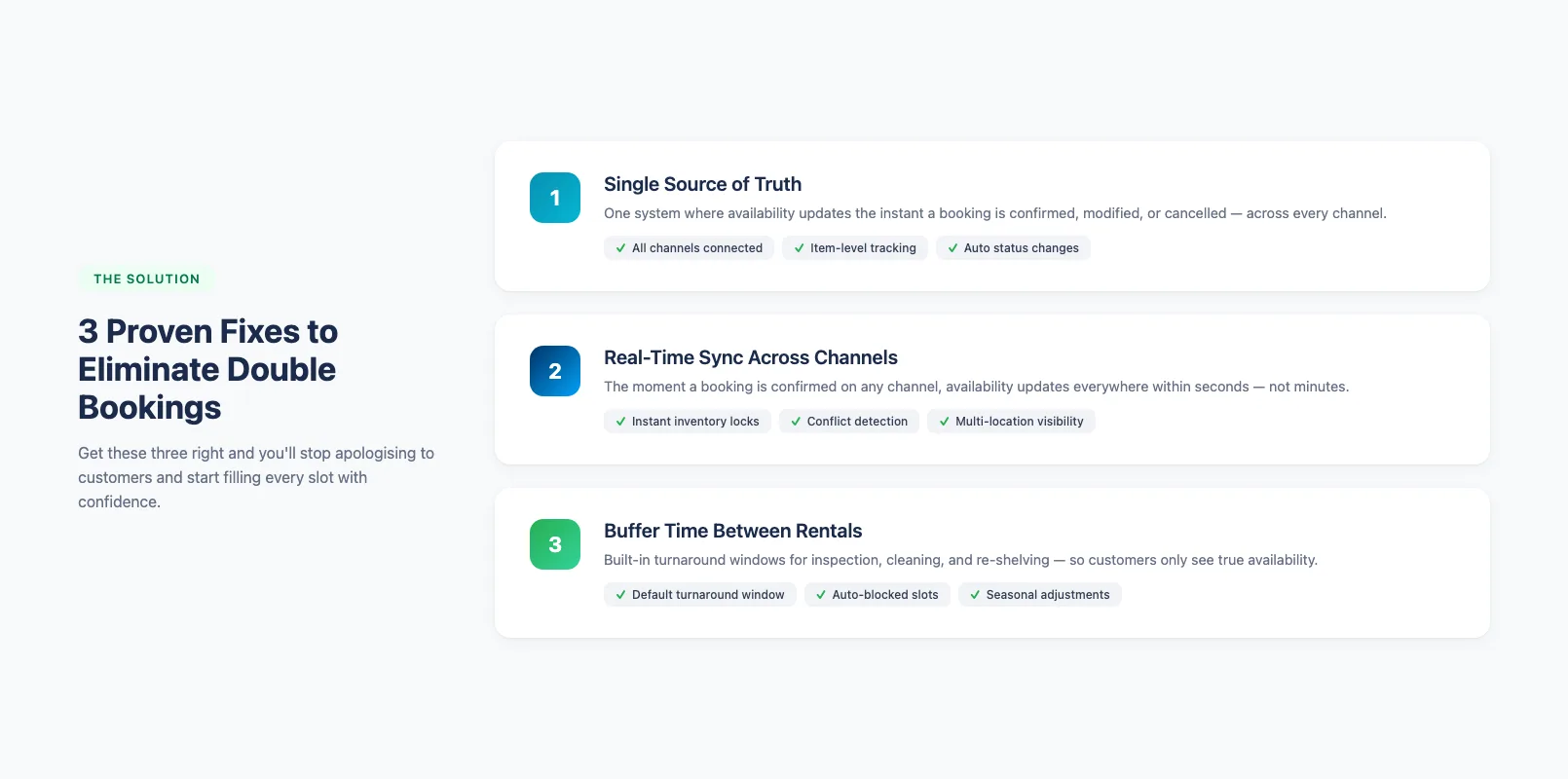Click checkmark icon beside Seasonal adjustments
The image size is (1568, 779).
[975, 595]
